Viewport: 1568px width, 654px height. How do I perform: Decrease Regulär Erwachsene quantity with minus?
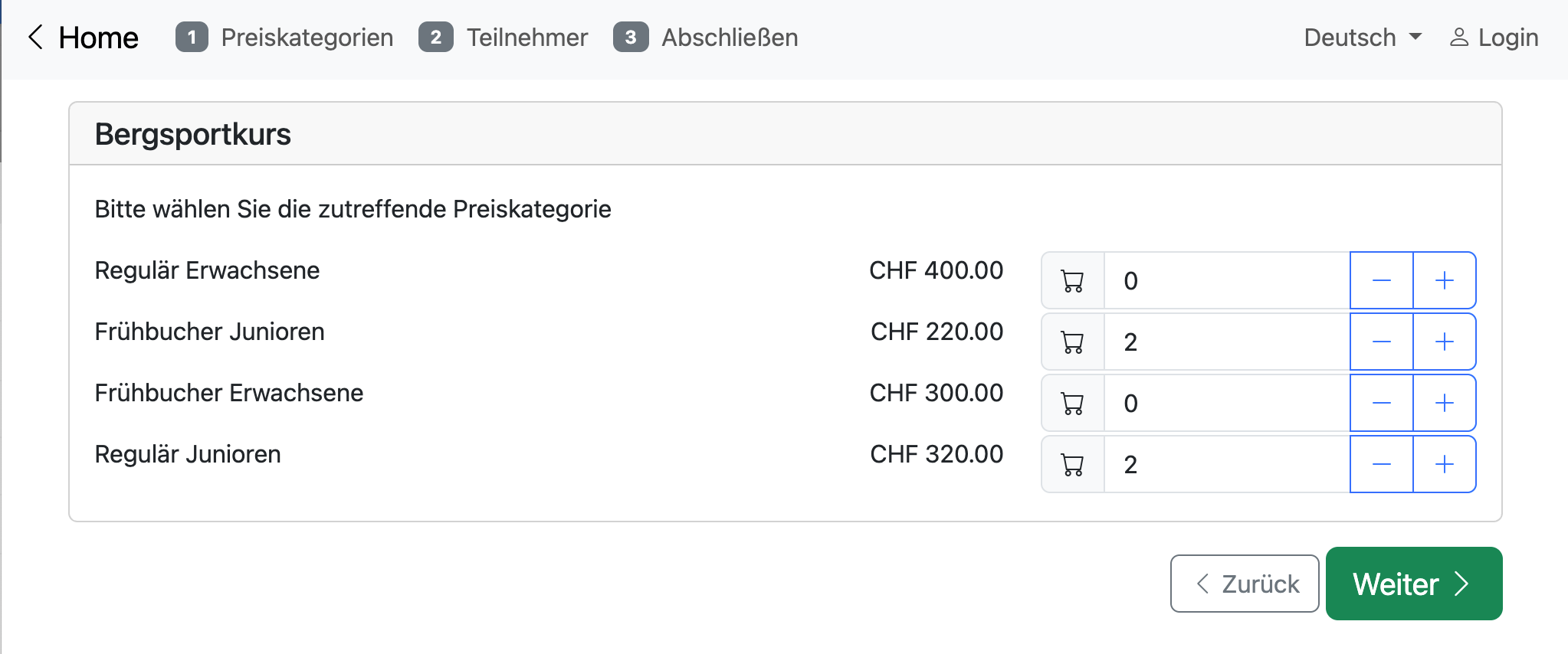click(x=1381, y=280)
